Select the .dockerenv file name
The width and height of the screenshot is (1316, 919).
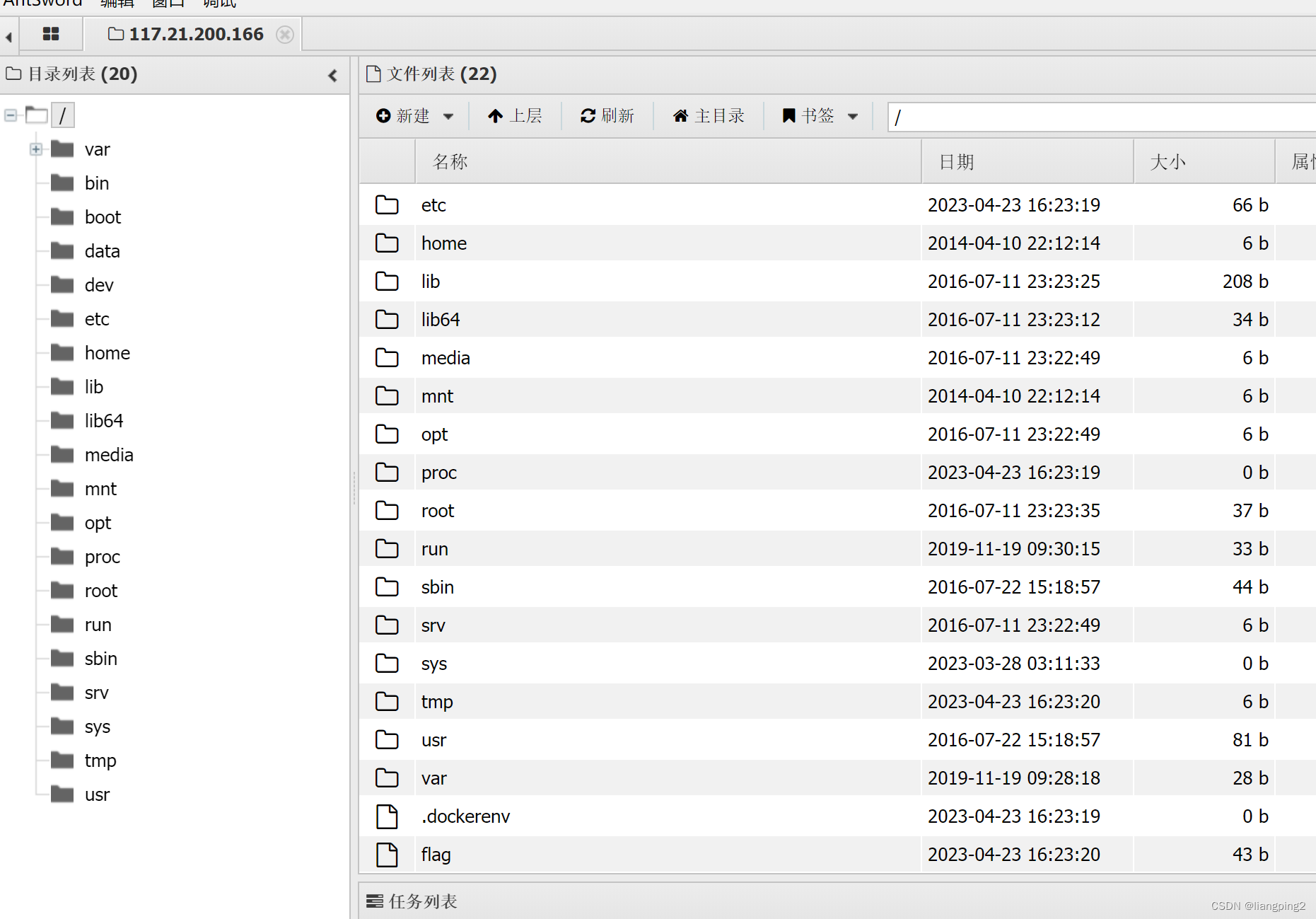465,816
